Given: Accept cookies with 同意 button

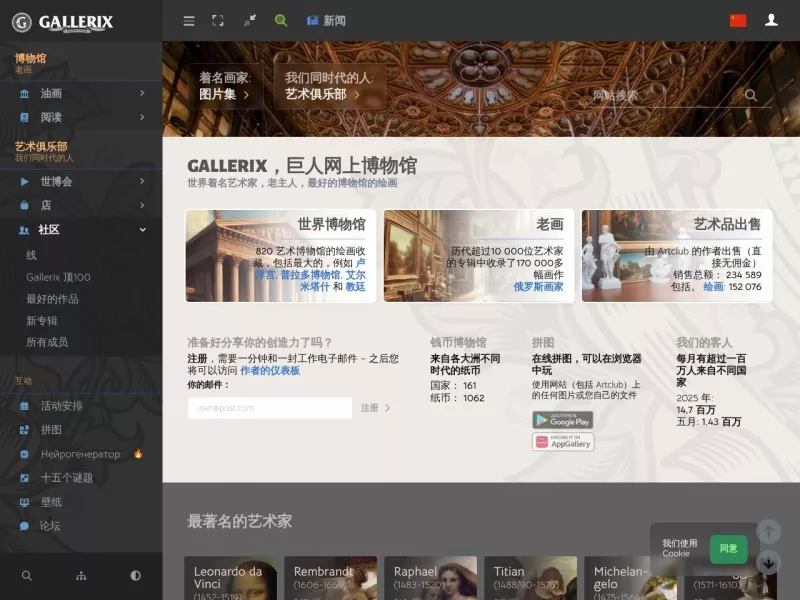Looking at the screenshot, I should click(x=729, y=548).
